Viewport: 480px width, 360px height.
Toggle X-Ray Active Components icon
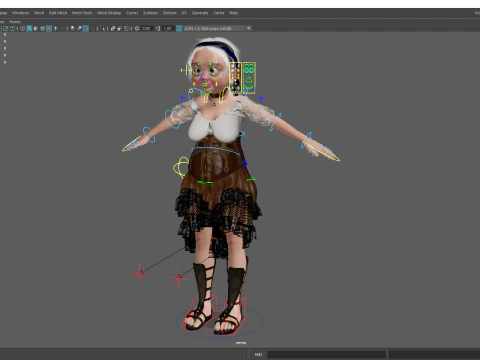point(119,28)
